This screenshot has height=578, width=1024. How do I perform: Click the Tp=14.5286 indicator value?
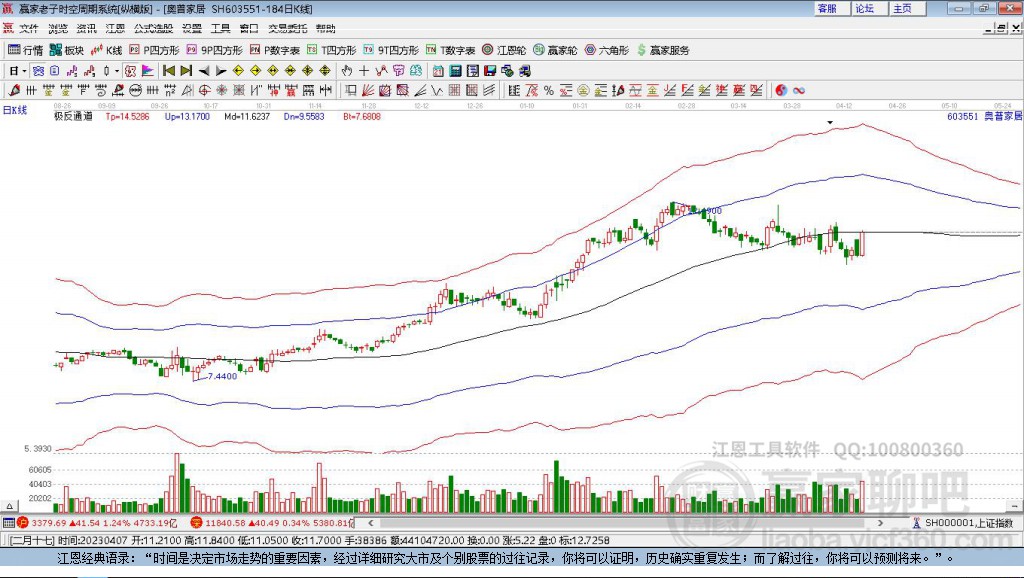coord(127,116)
